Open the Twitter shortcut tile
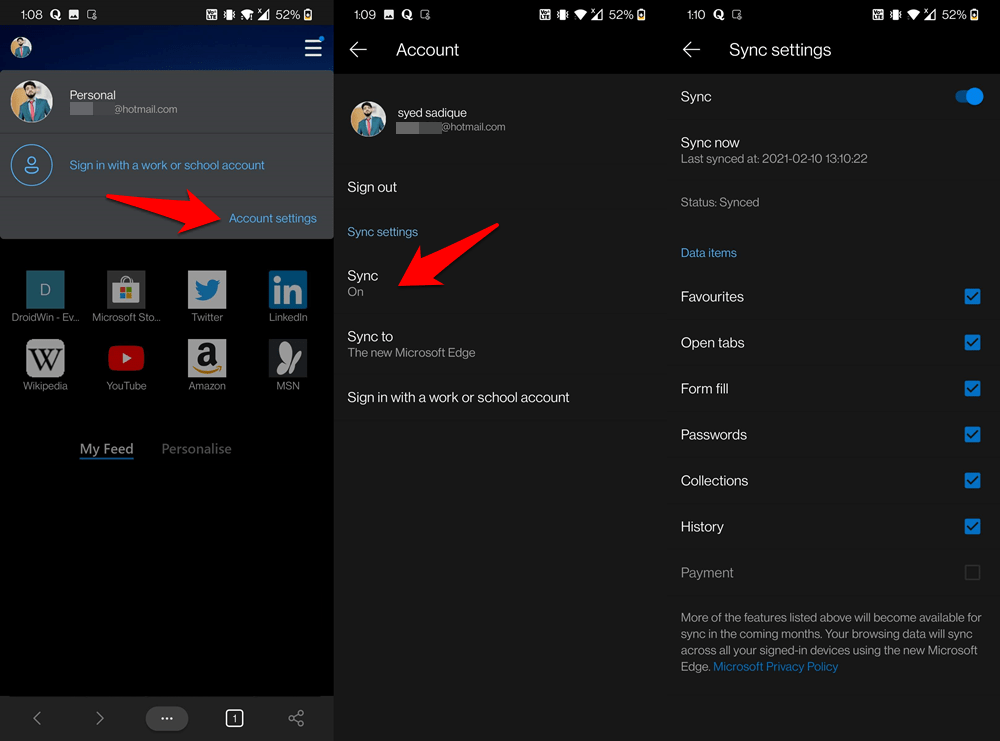 pos(207,297)
